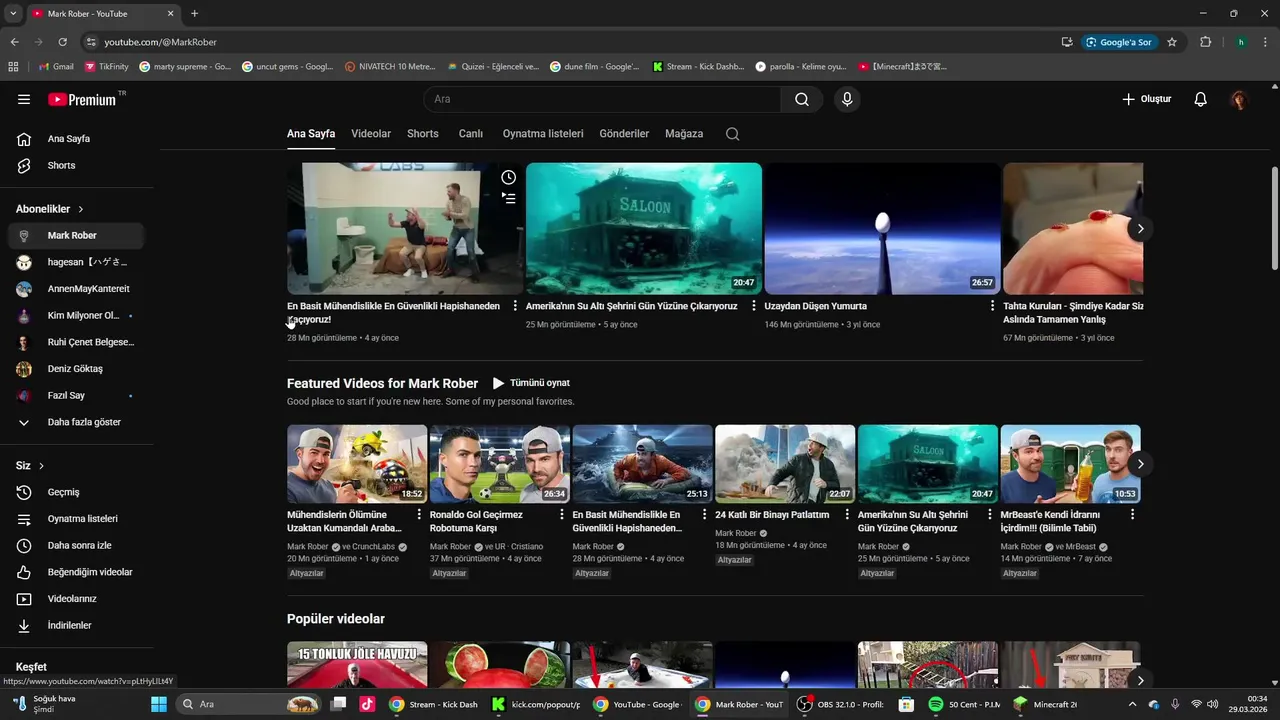Click the Google'a Sor button

coord(1118,42)
